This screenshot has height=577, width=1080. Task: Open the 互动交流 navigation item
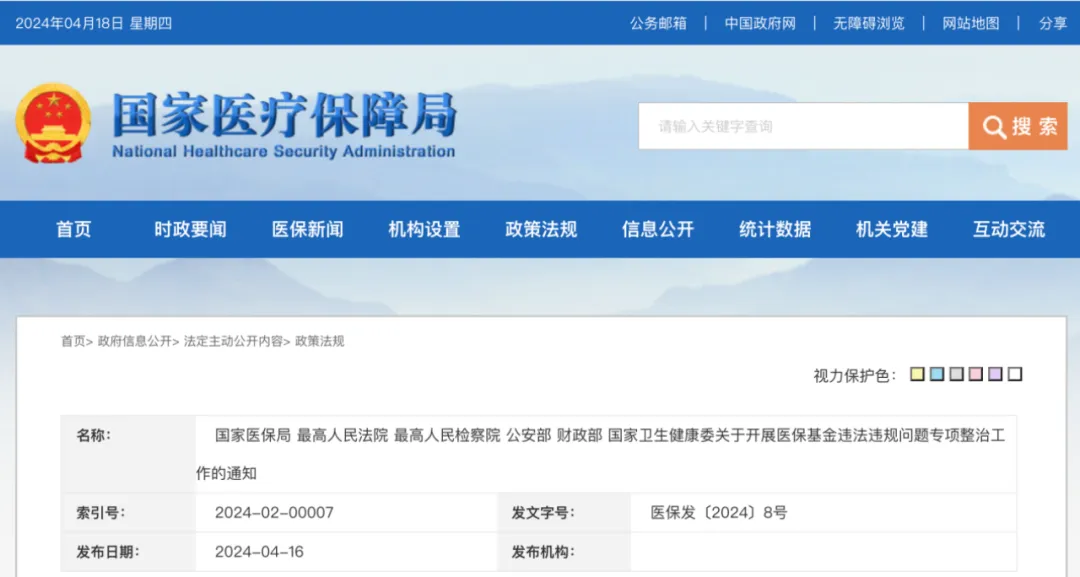(1009, 229)
